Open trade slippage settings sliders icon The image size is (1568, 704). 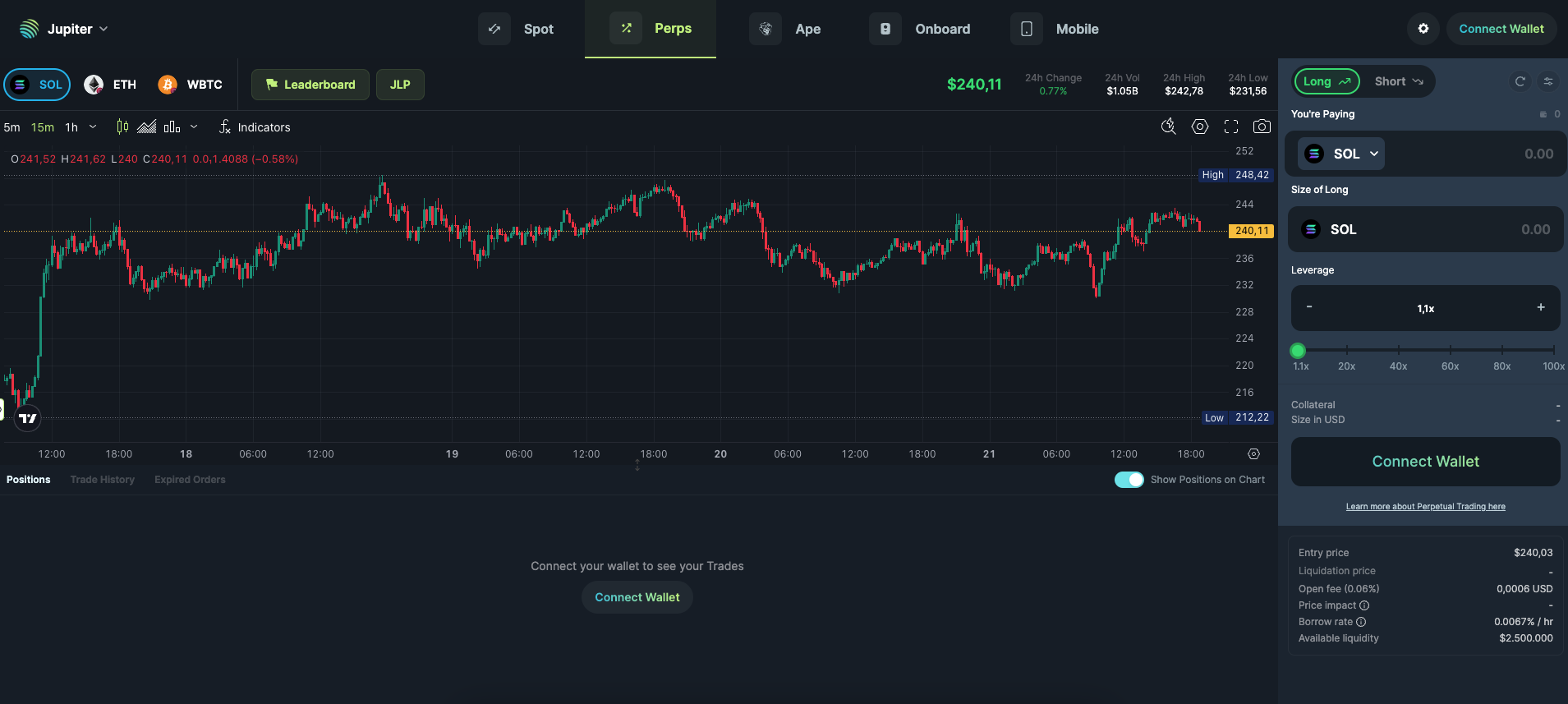(1548, 81)
